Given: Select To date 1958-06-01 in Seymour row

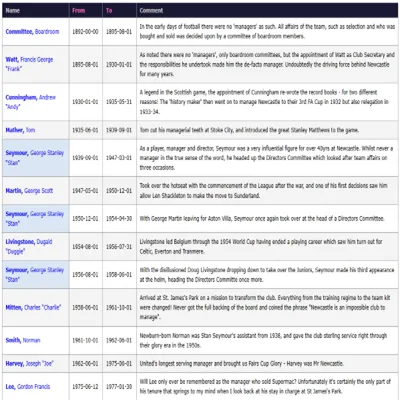Looking at the screenshot, I should [x=119, y=275].
